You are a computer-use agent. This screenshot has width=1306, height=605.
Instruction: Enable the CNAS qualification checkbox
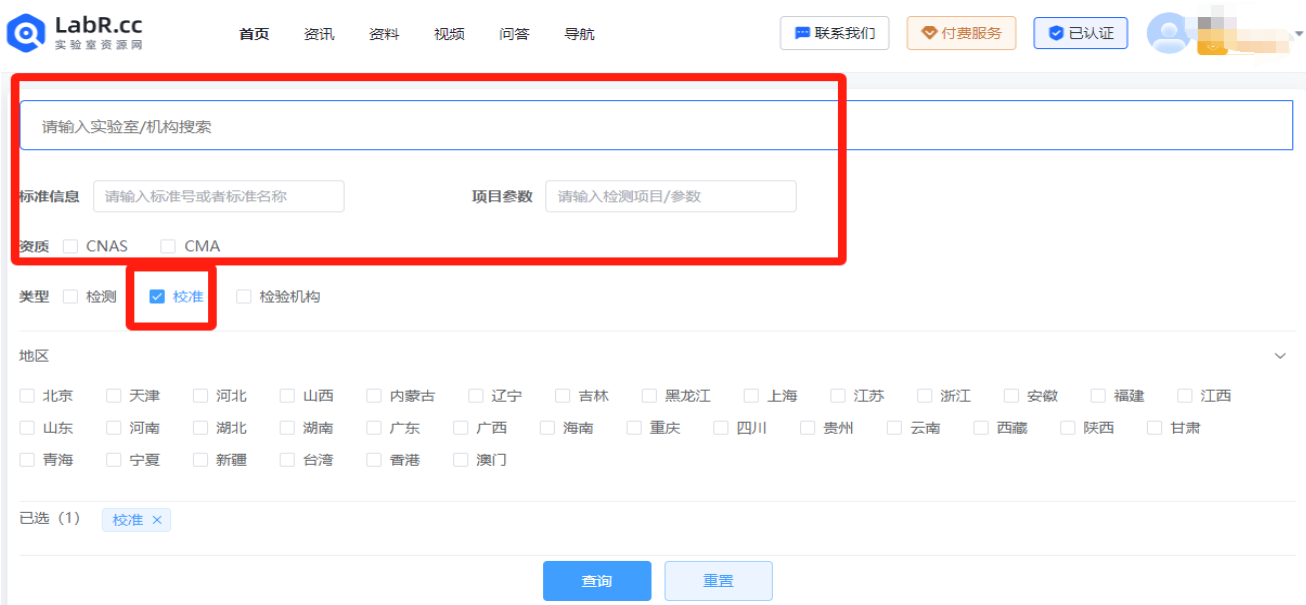tap(71, 246)
